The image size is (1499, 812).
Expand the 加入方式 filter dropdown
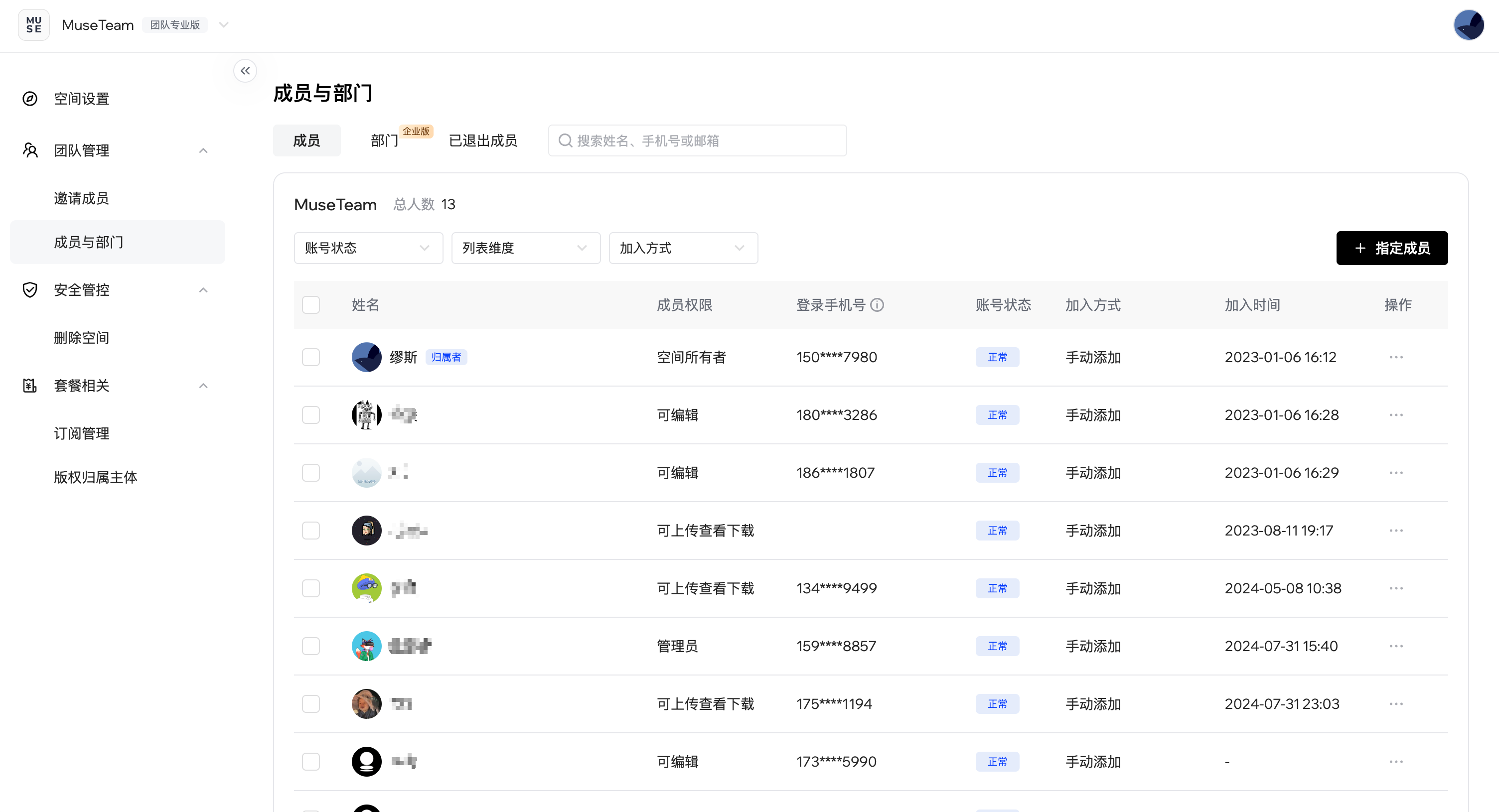[x=683, y=249]
